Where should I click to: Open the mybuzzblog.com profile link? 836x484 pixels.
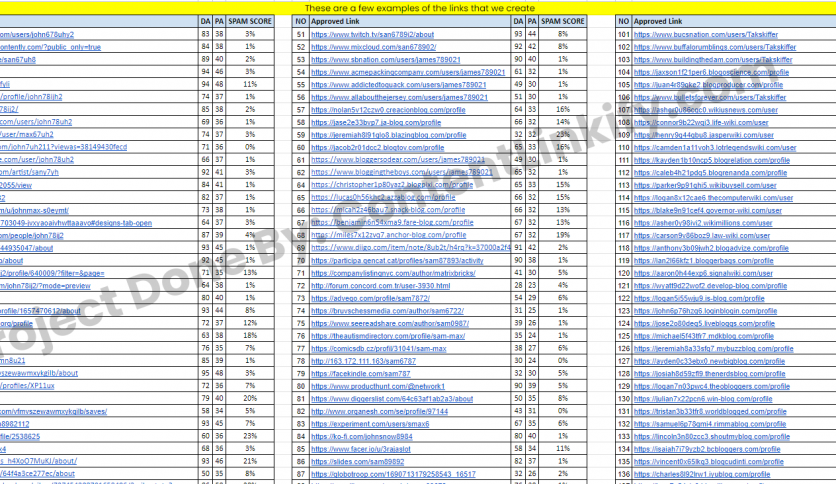713,349
